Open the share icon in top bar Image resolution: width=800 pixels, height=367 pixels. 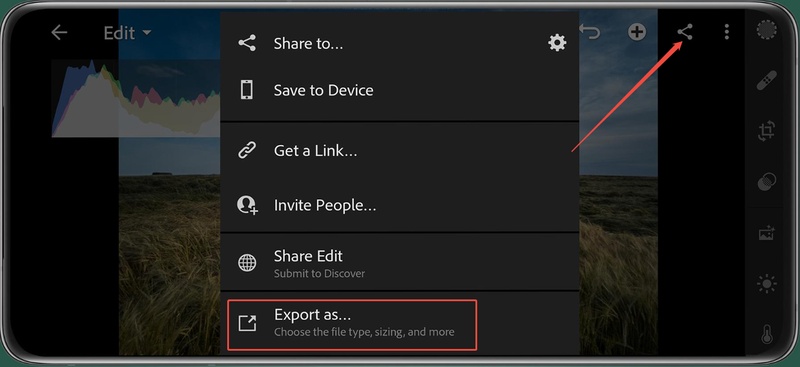click(x=685, y=32)
